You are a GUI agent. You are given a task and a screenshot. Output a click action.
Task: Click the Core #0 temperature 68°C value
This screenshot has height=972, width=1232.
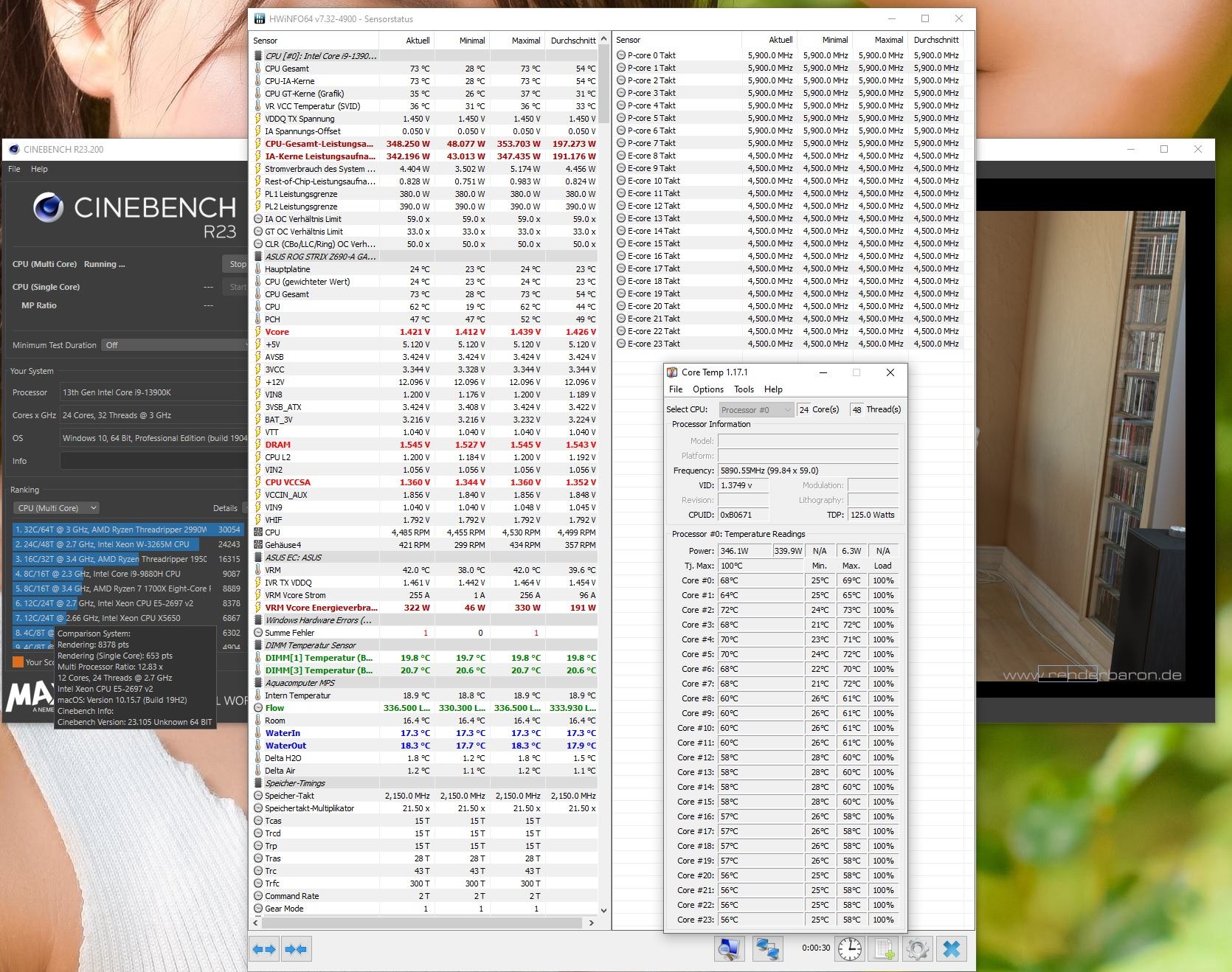(760, 580)
